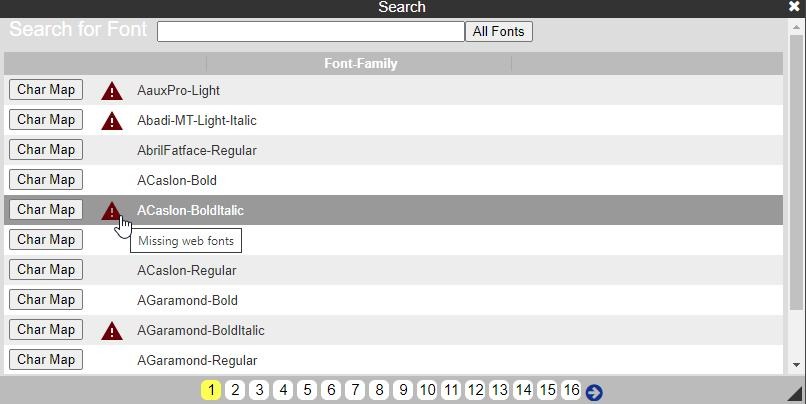
Task: Click the Font-Family column header
Action: pyautogui.click(x=360, y=64)
